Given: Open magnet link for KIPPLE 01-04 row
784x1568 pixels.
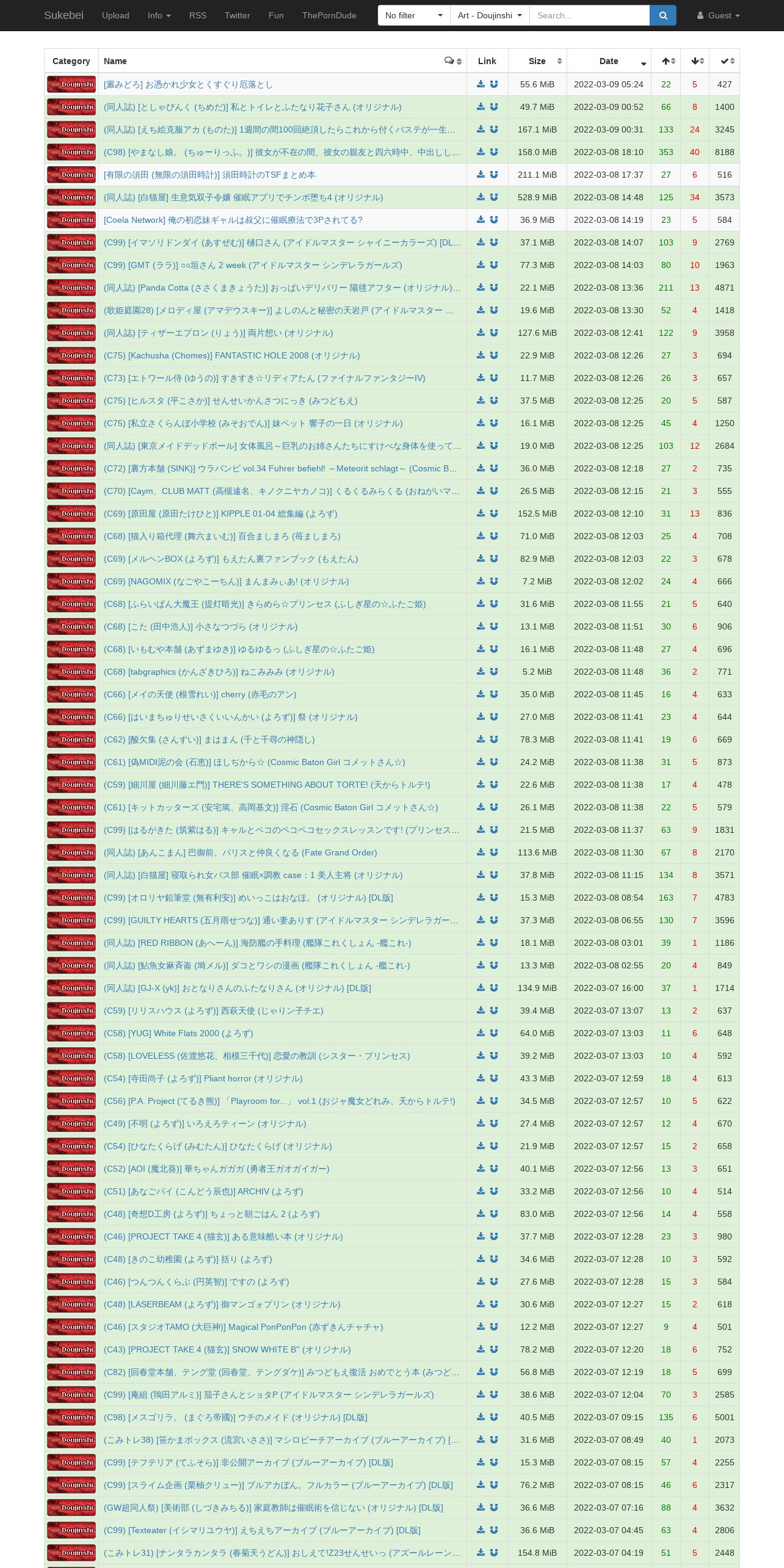Looking at the screenshot, I should (494, 514).
